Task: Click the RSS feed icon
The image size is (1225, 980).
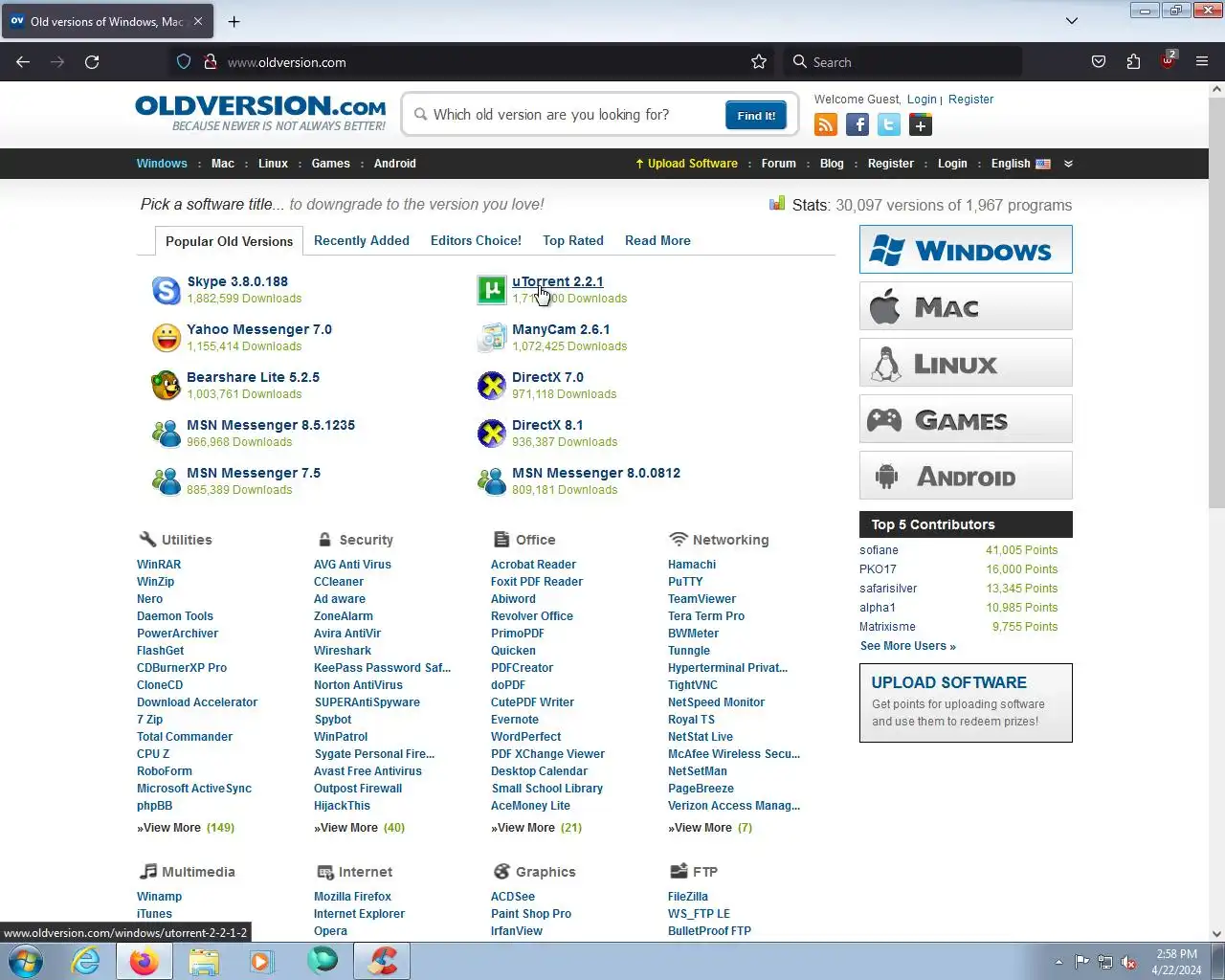Action: click(x=826, y=124)
